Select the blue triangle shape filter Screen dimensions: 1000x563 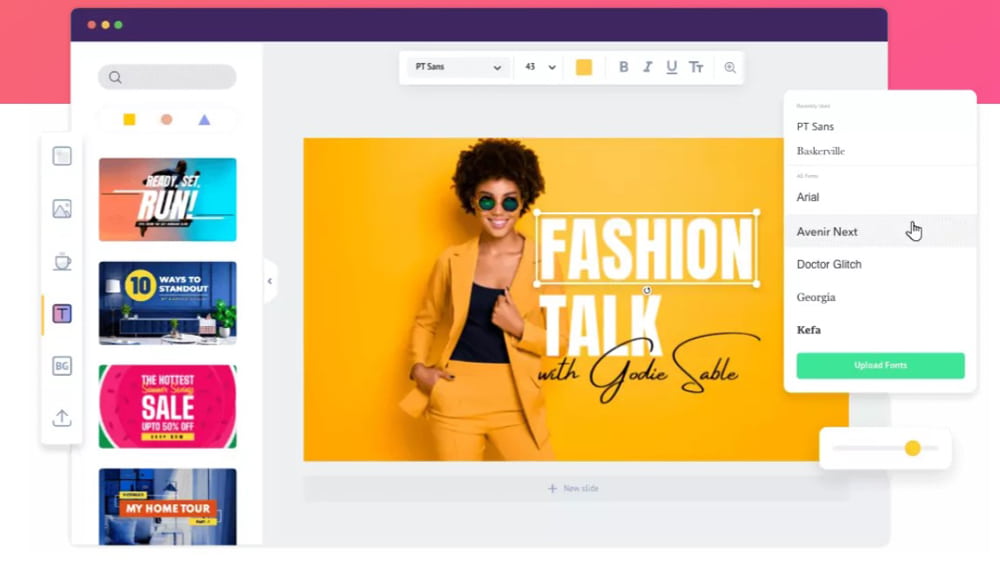tap(204, 119)
